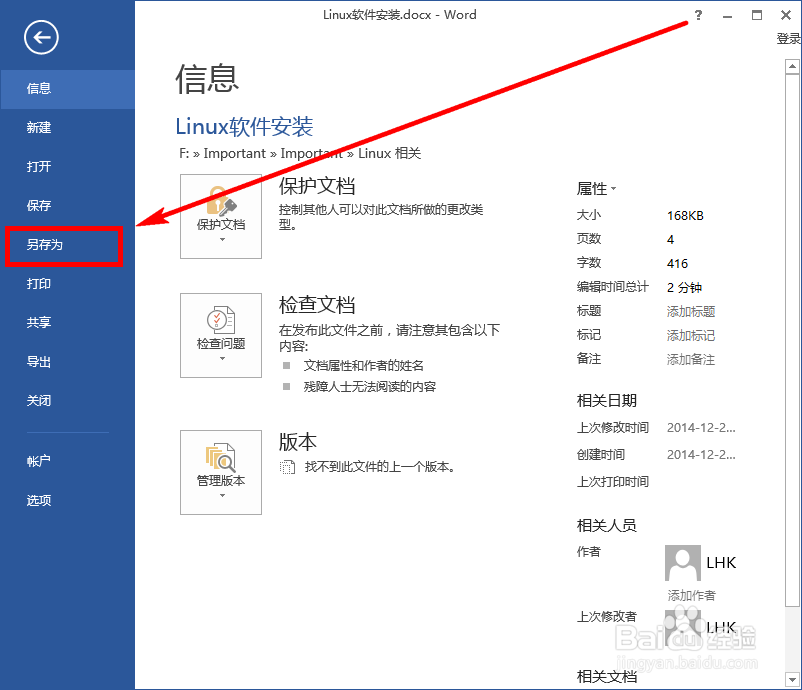Click the last modified by LHK avatar
Viewport: 802px width, 690px height.
(x=683, y=628)
